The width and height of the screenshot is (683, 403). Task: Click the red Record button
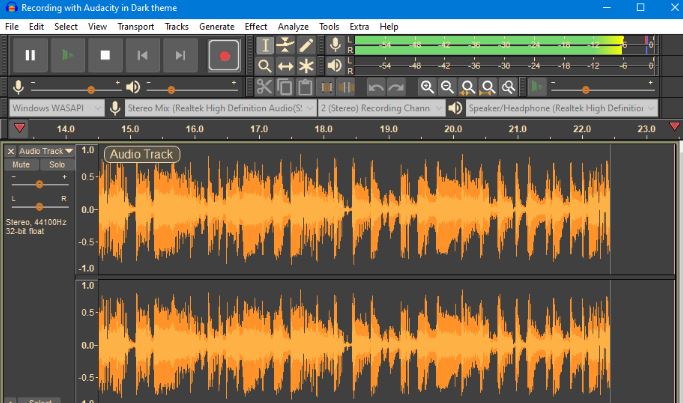click(x=224, y=55)
